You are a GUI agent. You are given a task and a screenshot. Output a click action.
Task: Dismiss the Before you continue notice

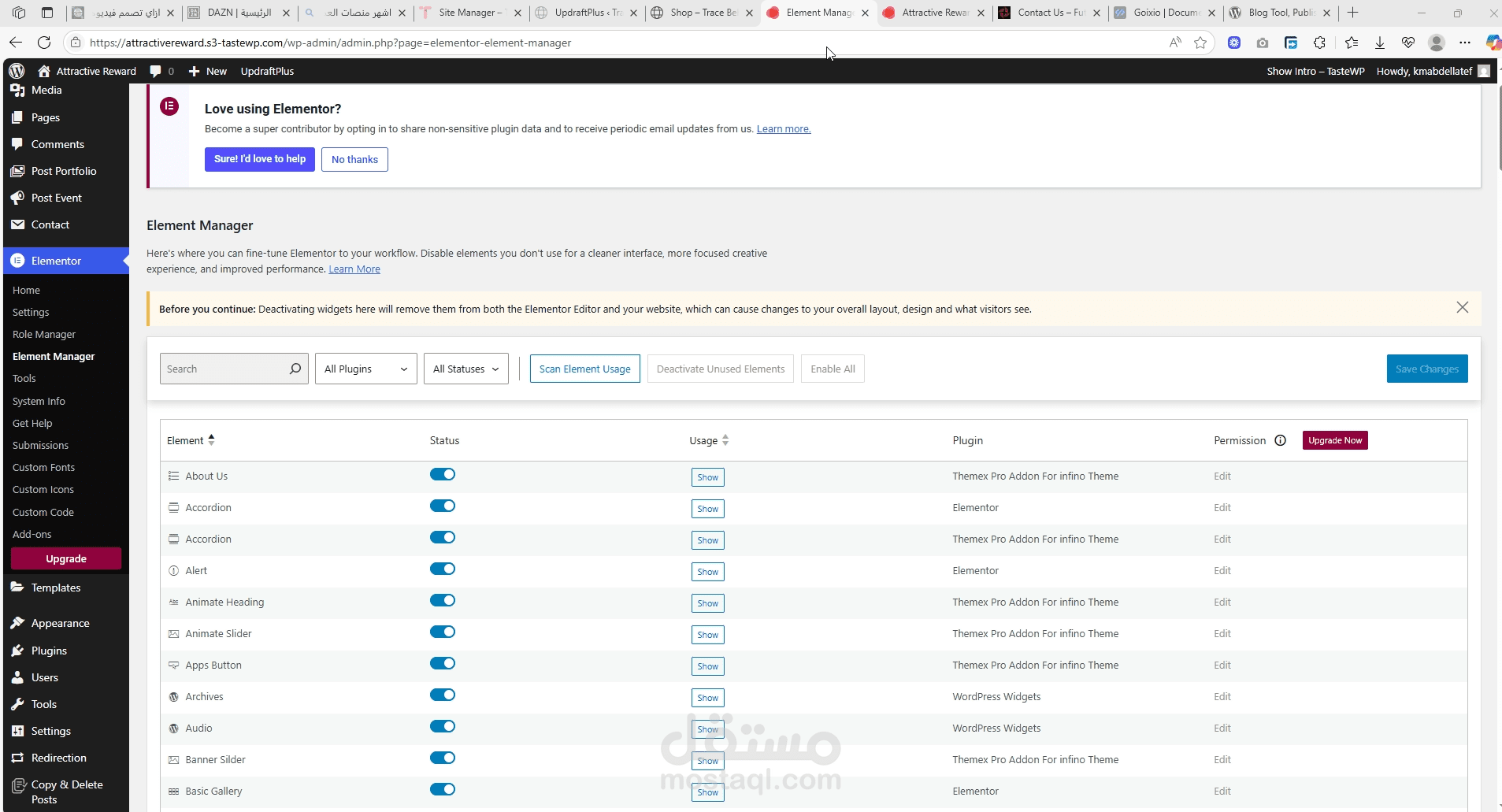(1463, 307)
